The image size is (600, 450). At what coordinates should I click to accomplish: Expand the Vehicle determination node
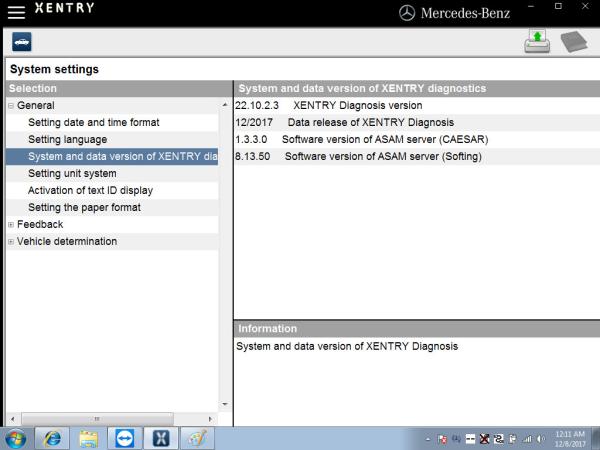[11, 242]
